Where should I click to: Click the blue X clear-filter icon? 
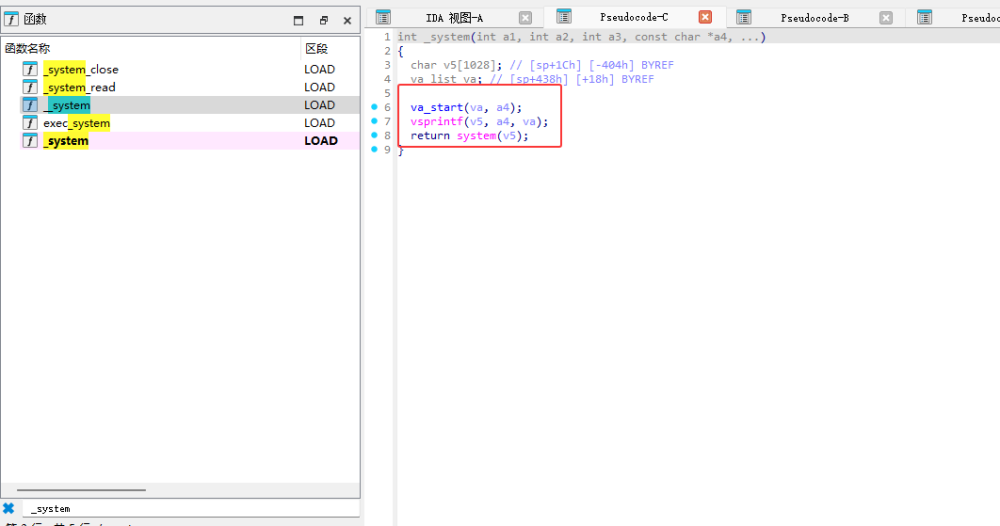9,508
